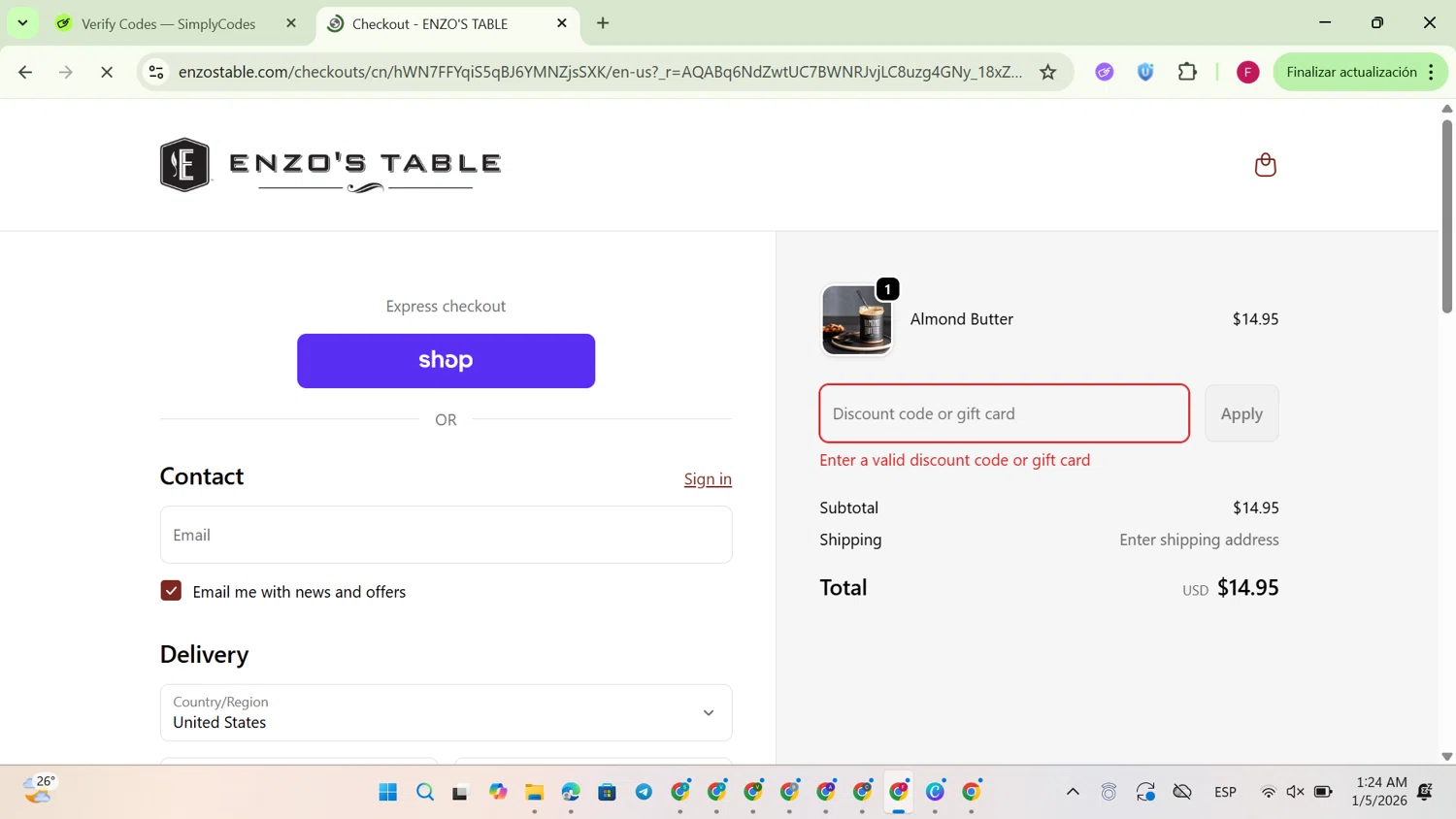Open Microsoft Store from the taskbar
This screenshot has width=1456, height=819.
tap(607, 792)
